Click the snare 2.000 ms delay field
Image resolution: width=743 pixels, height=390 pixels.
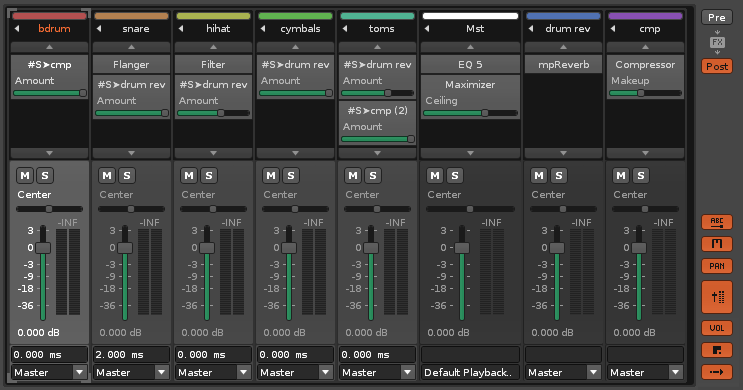coord(131,354)
